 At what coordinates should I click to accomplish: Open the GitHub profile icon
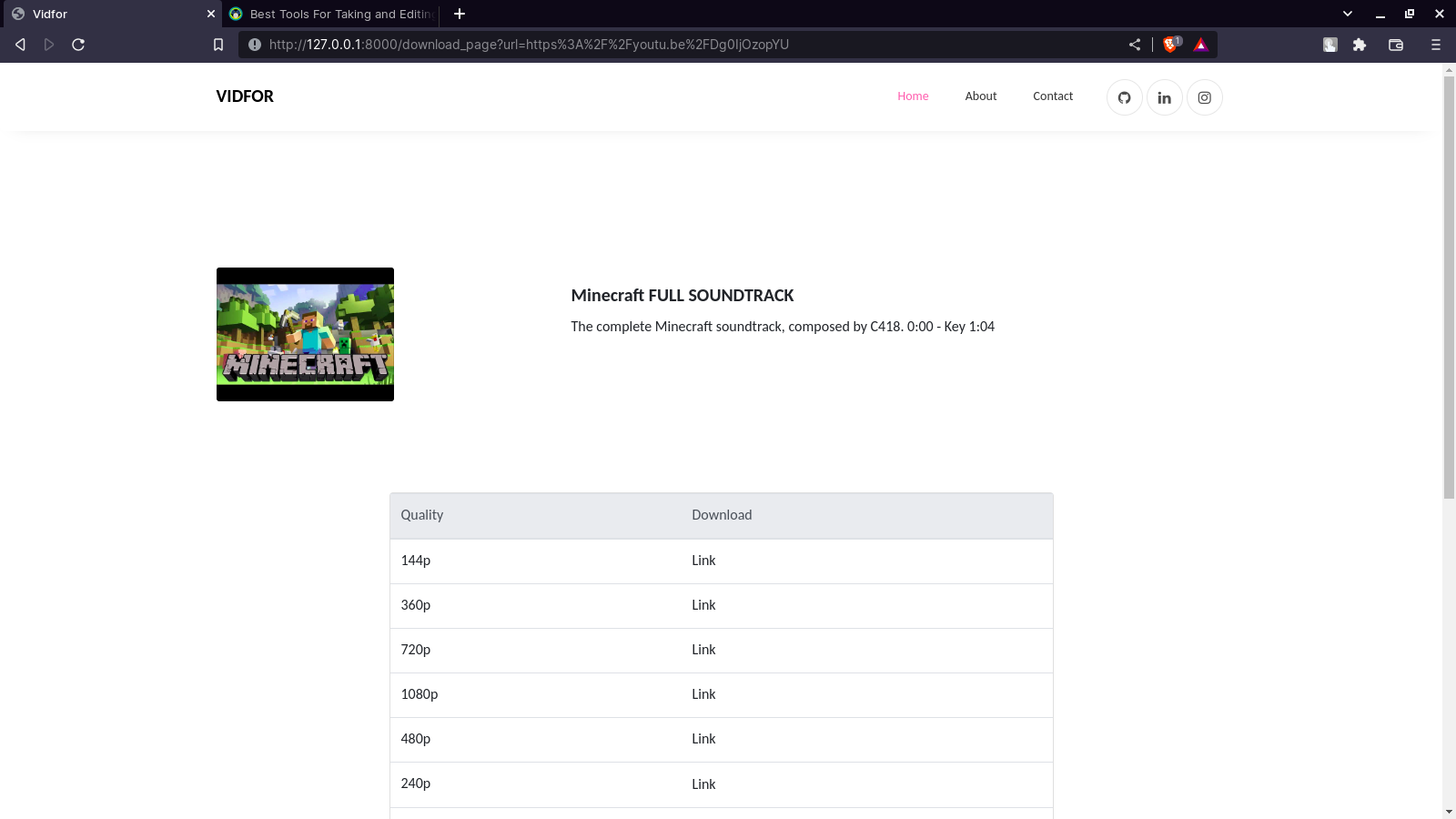pos(1124,97)
